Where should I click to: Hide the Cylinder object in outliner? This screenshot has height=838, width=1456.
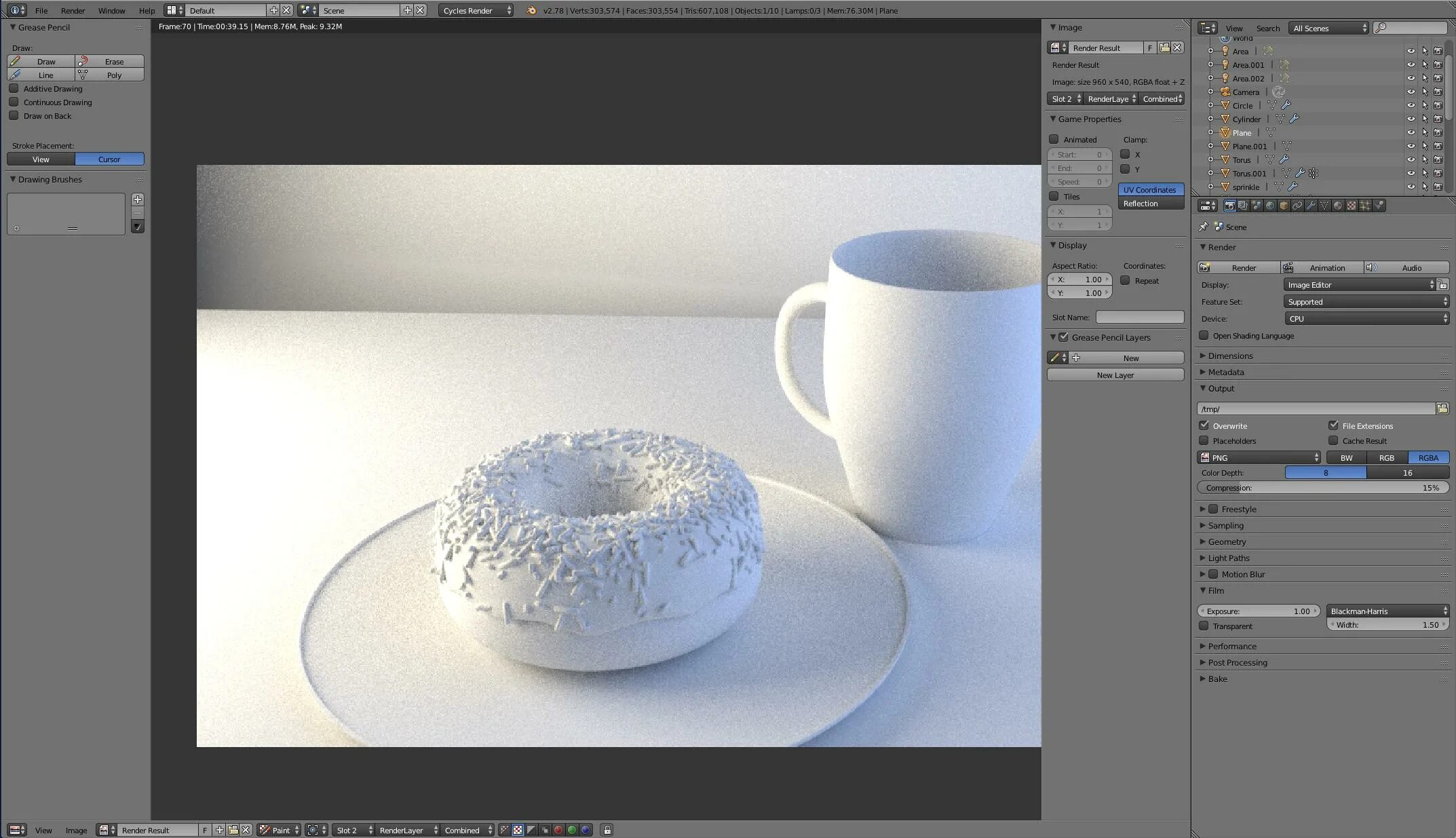point(1411,119)
